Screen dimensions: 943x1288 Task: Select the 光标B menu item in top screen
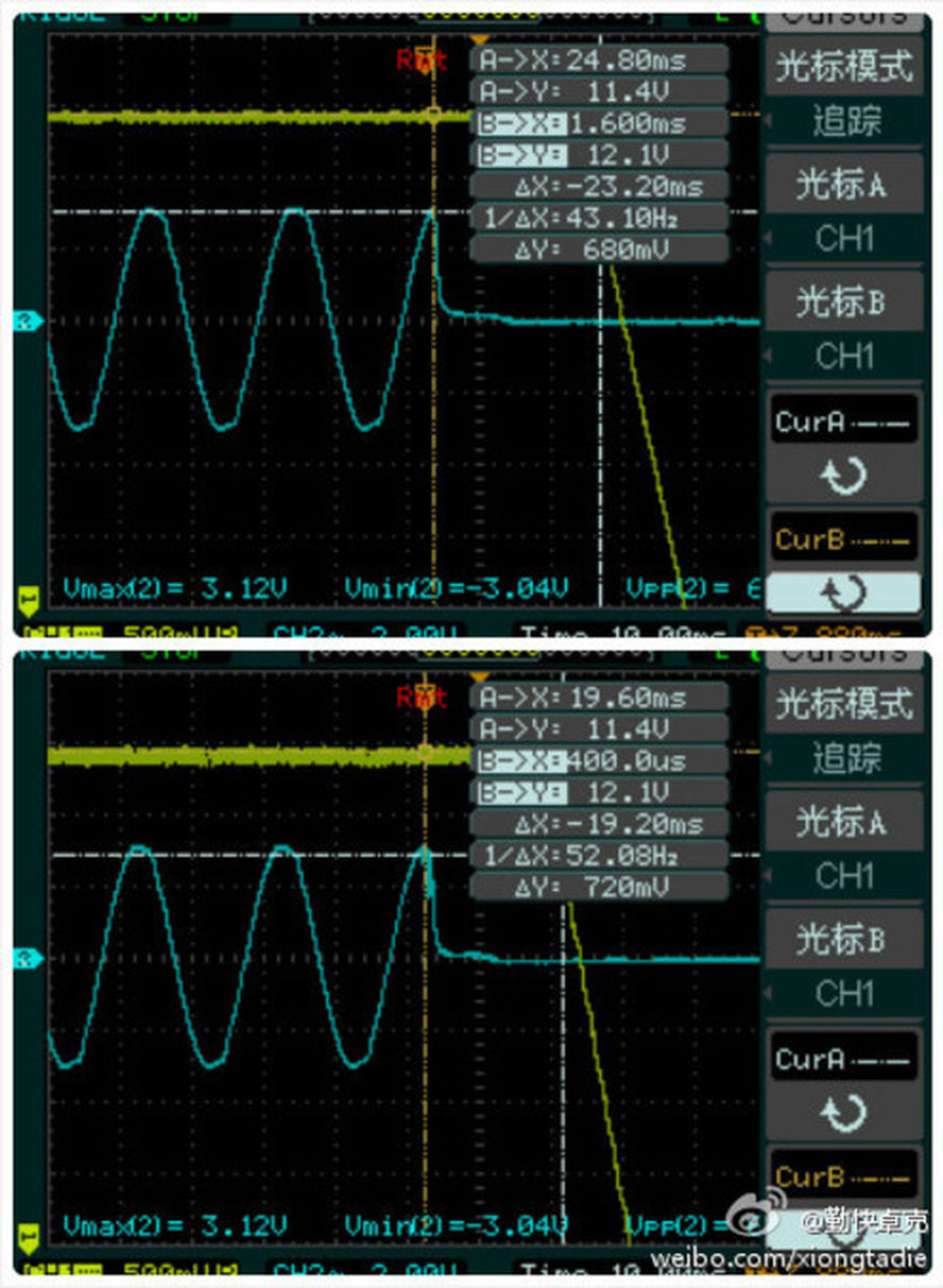pyautogui.click(x=842, y=301)
